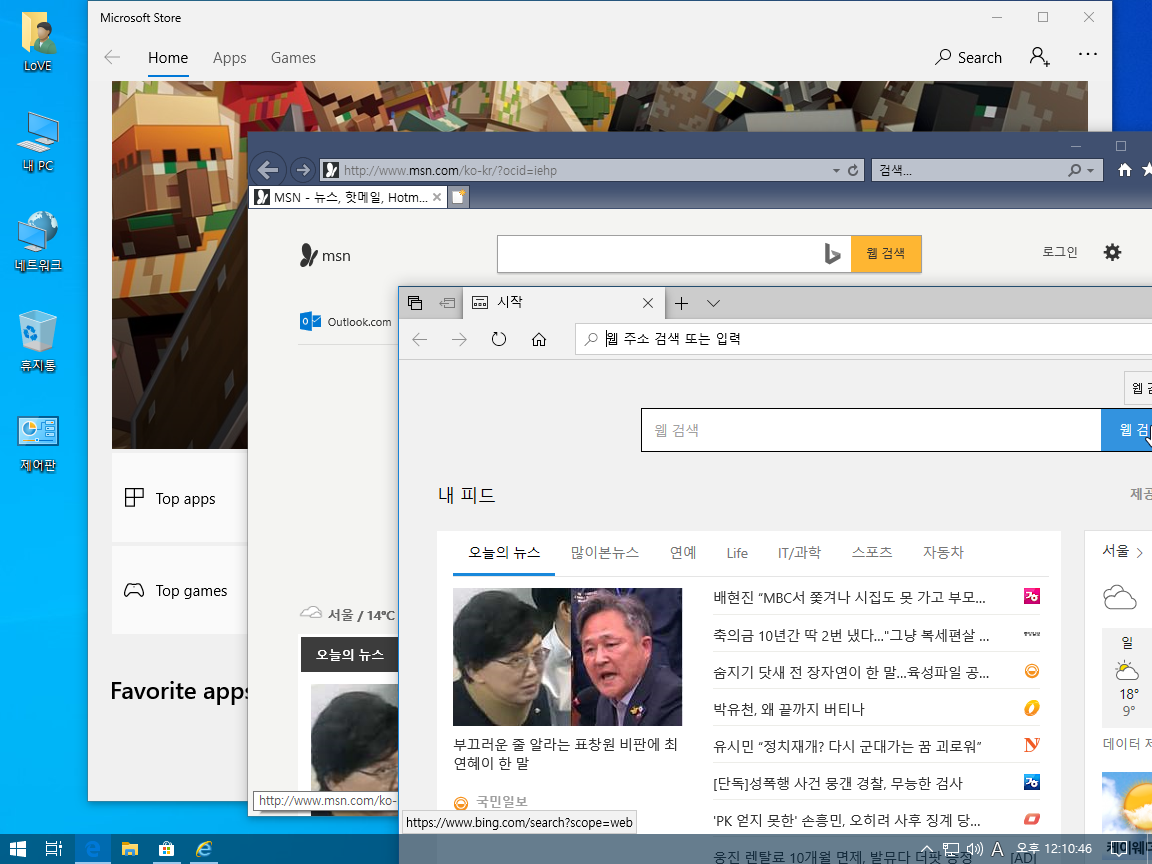The width and height of the screenshot is (1152, 864).
Task: Click Internet Explorer 검색 search box
Action: tap(970, 170)
